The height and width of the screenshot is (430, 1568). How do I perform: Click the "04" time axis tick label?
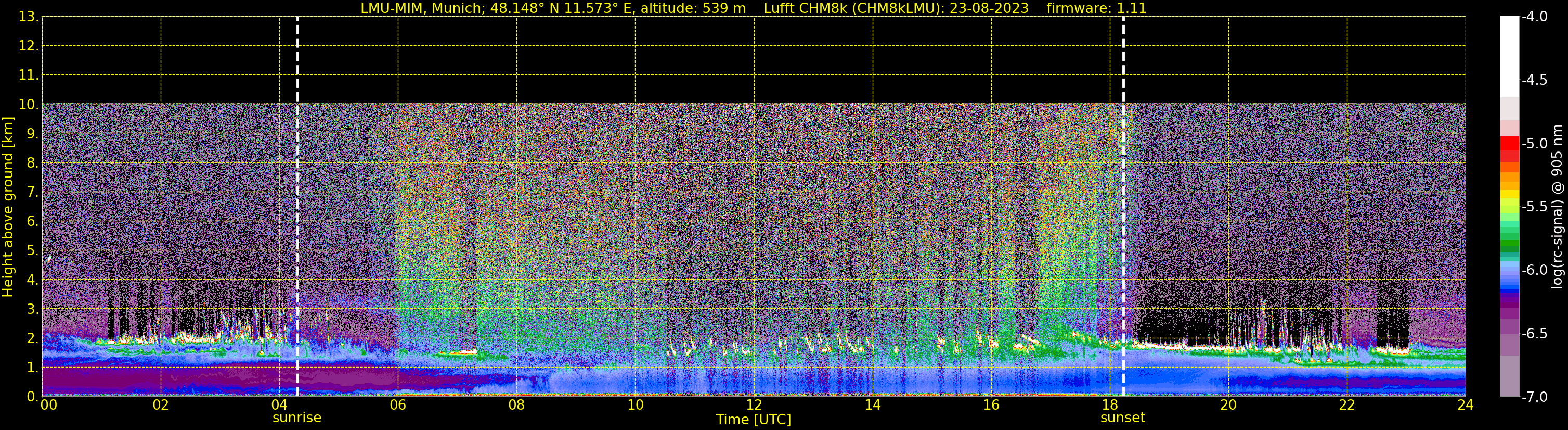pyautogui.click(x=279, y=405)
